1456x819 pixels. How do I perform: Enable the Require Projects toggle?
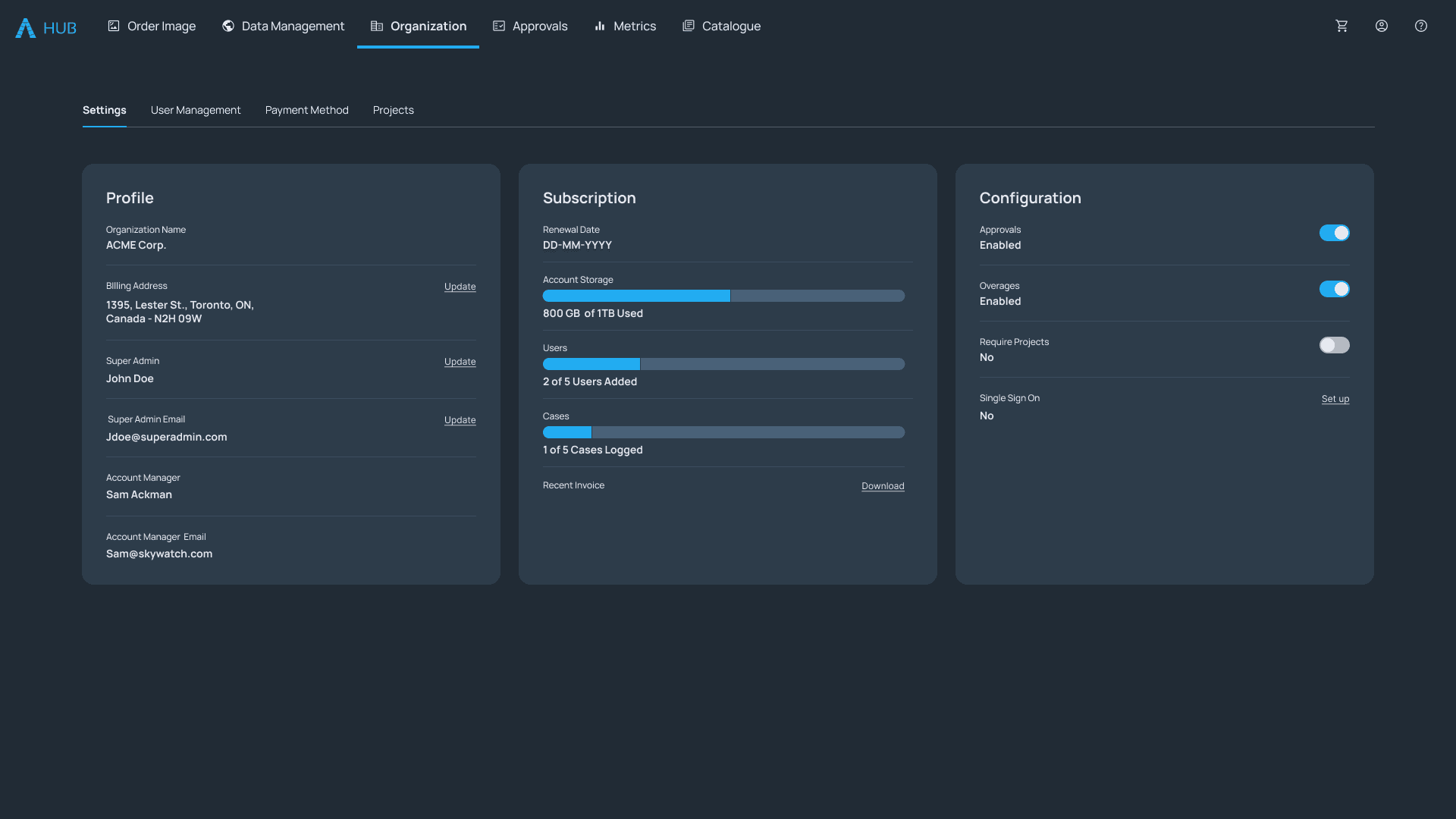(x=1334, y=345)
